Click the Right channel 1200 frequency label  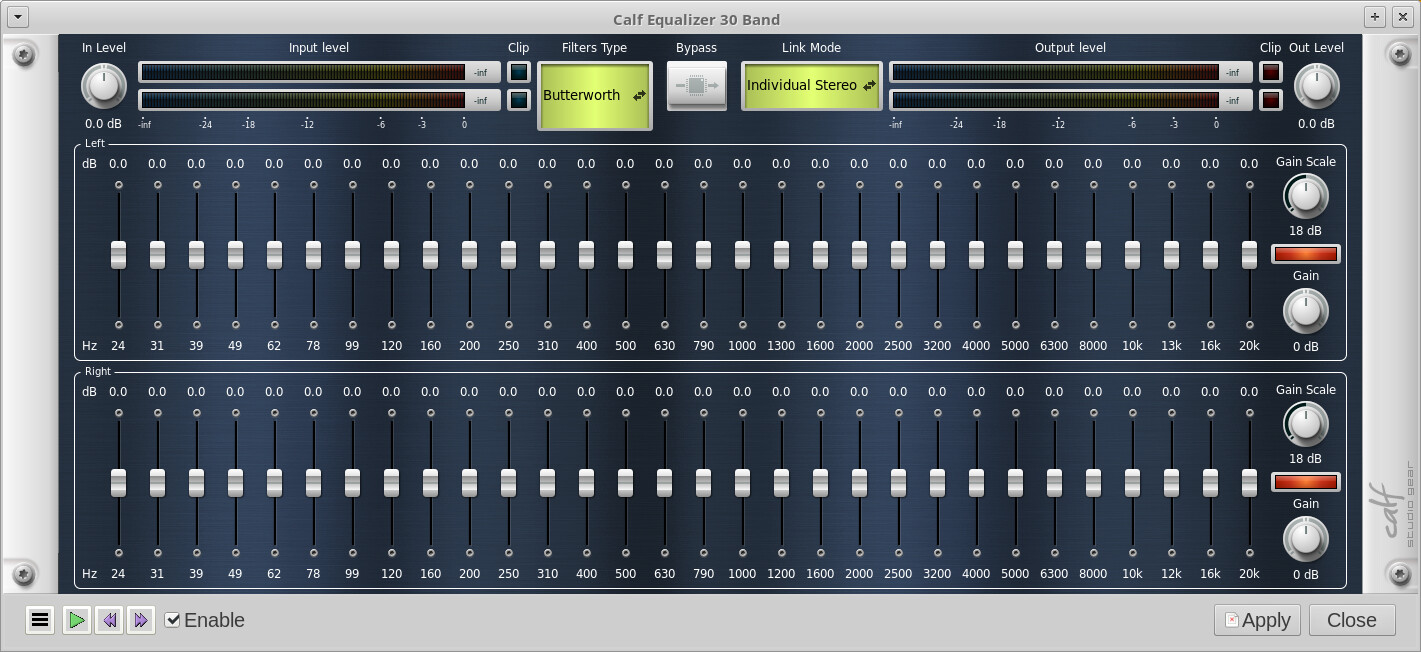[x=781, y=574]
